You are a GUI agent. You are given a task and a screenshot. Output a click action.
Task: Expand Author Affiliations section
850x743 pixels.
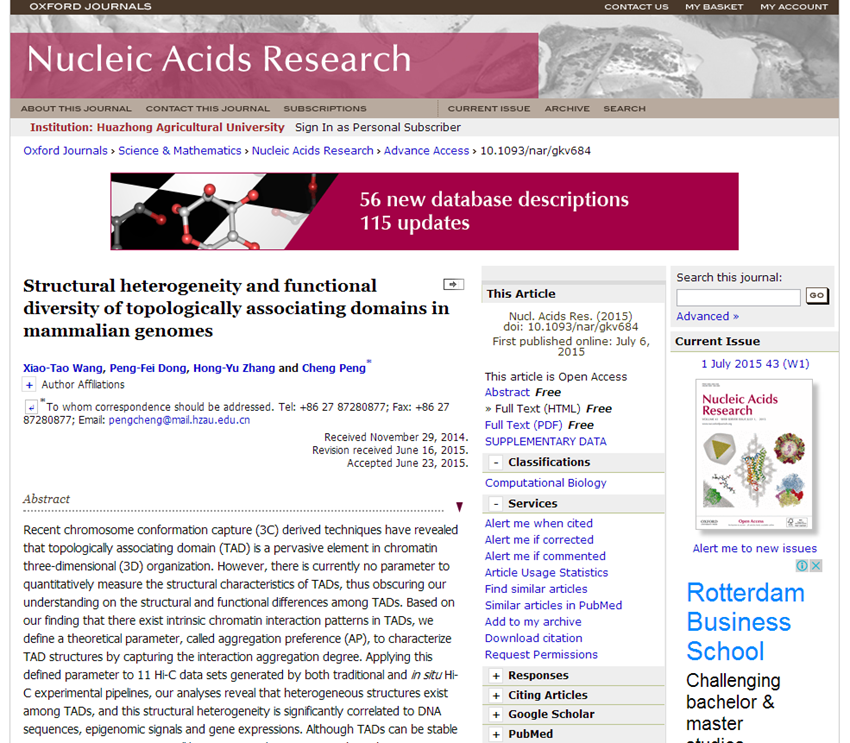29,385
